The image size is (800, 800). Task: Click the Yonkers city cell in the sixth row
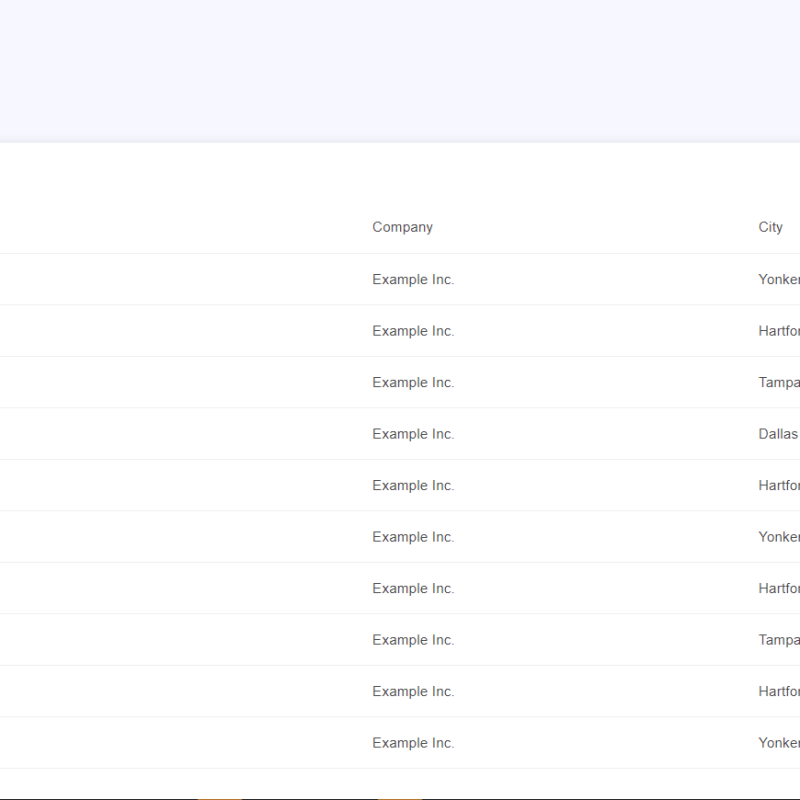(x=779, y=537)
